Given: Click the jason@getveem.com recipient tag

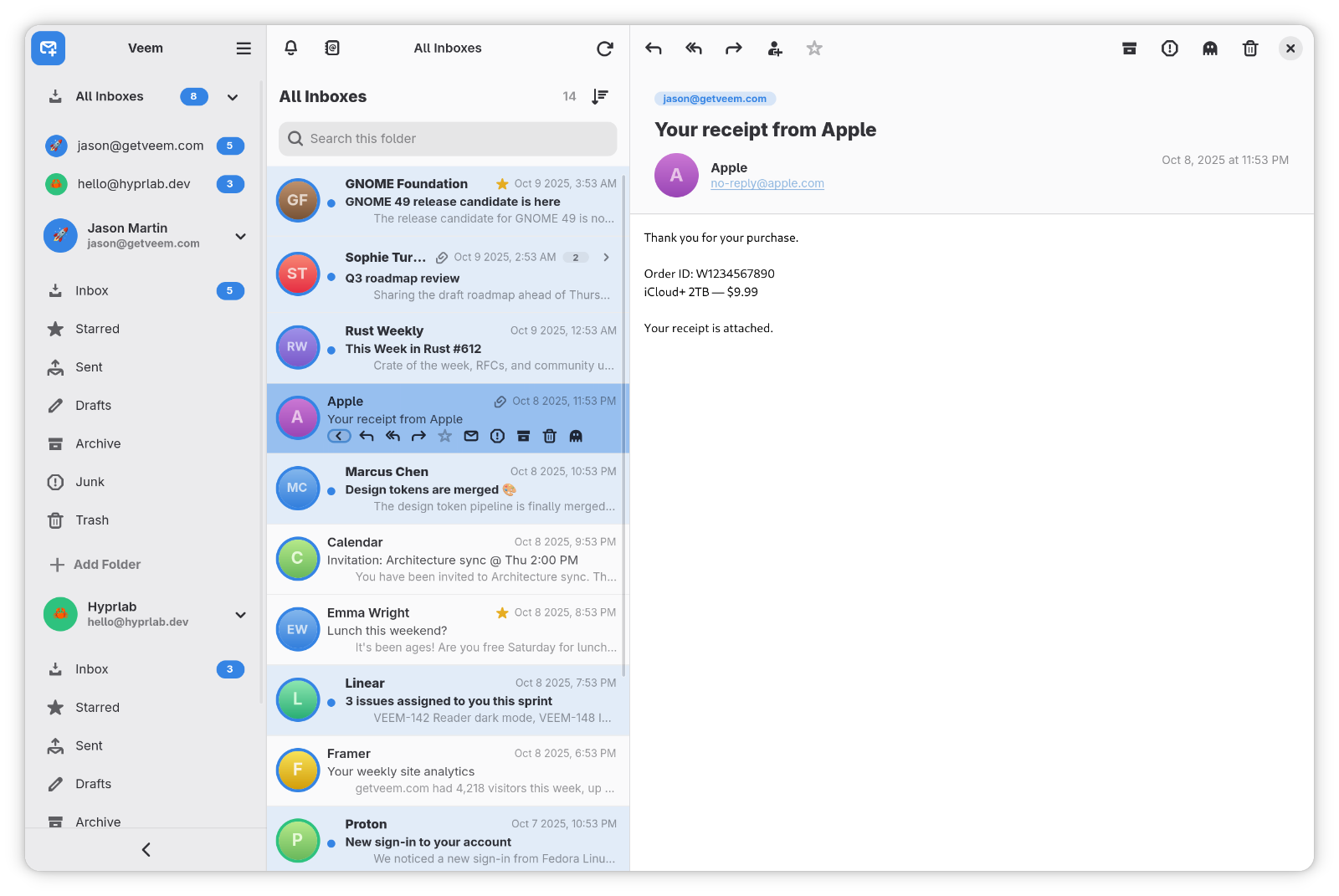Looking at the screenshot, I should pyautogui.click(x=715, y=99).
